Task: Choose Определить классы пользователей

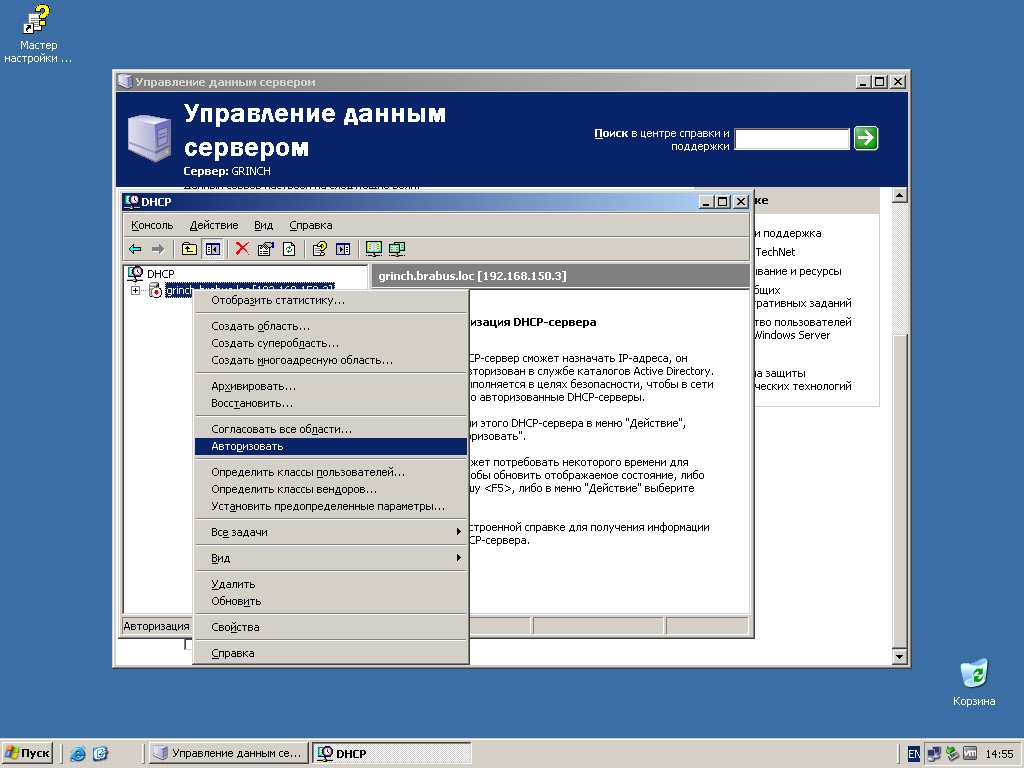Action: [x=330, y=472]
